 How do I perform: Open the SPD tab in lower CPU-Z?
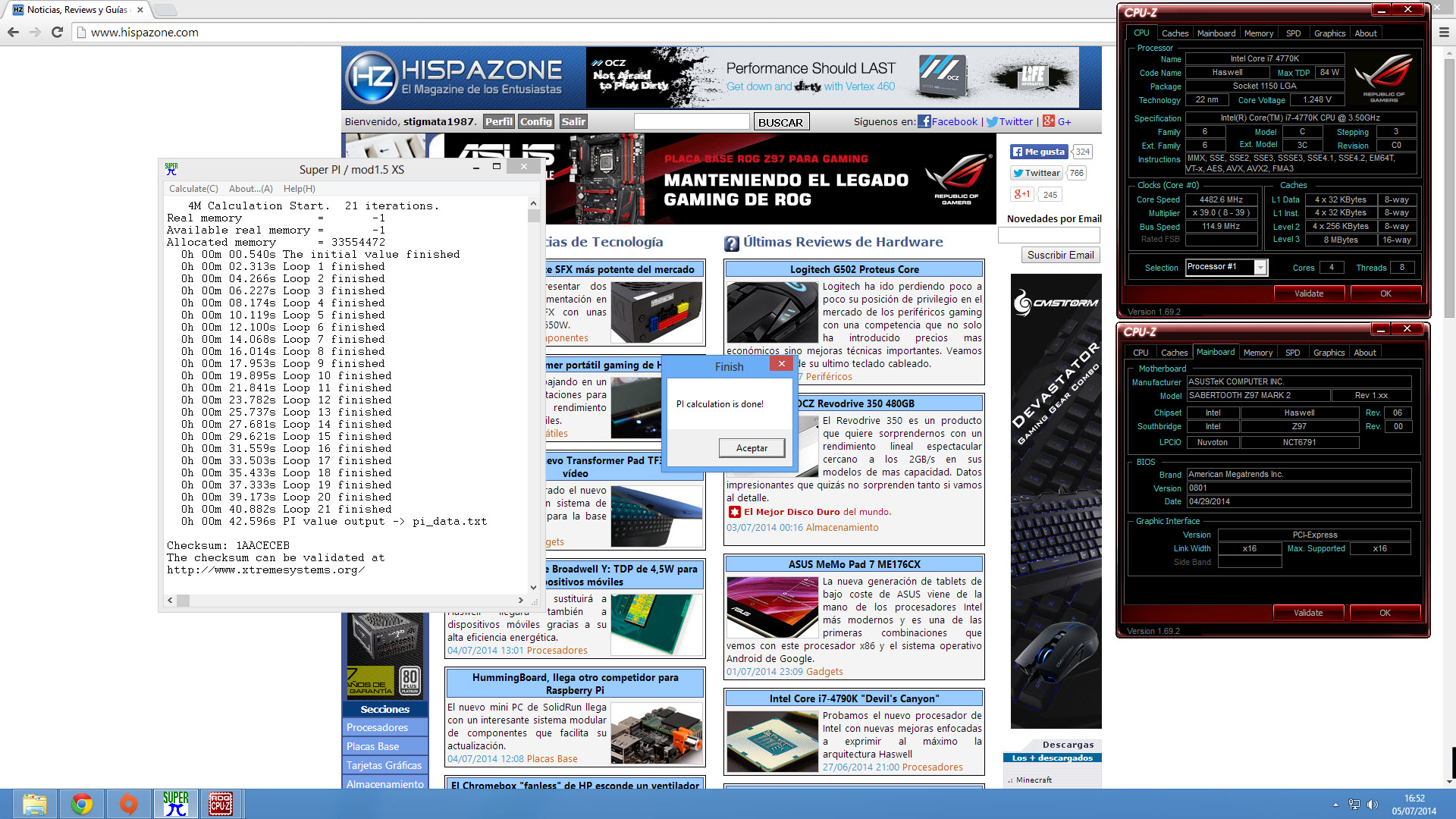(1292, 353)
